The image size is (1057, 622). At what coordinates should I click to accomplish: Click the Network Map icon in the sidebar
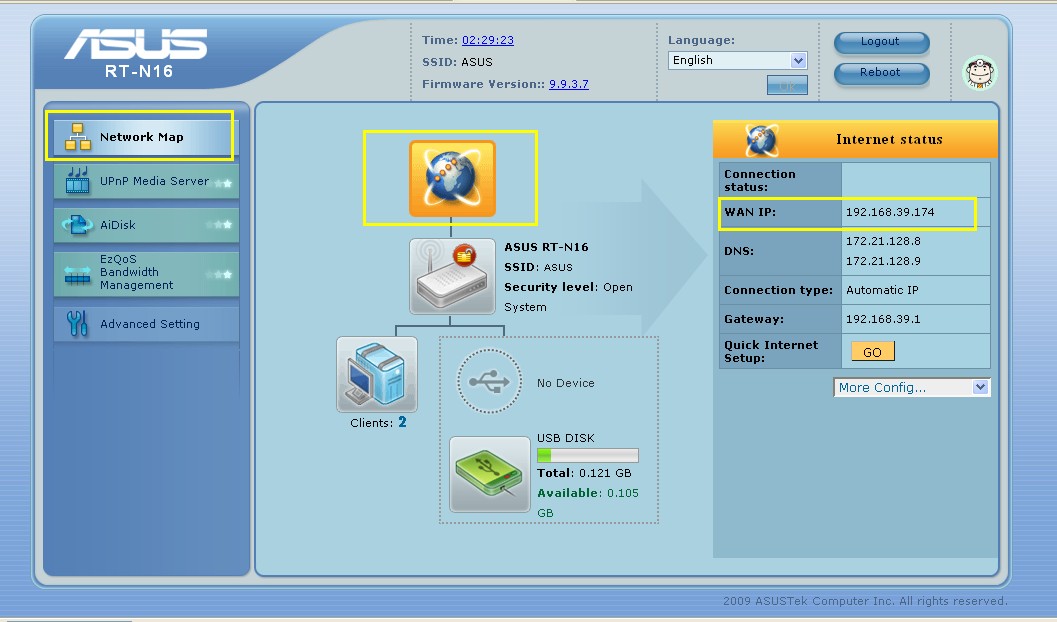pyautogui.click(x=78, y=137)
